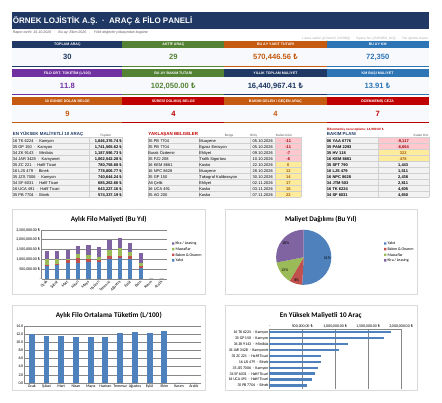Click the Aylık Filo Maliyeti (Bu Yıl) chart title

coord(108,219)
